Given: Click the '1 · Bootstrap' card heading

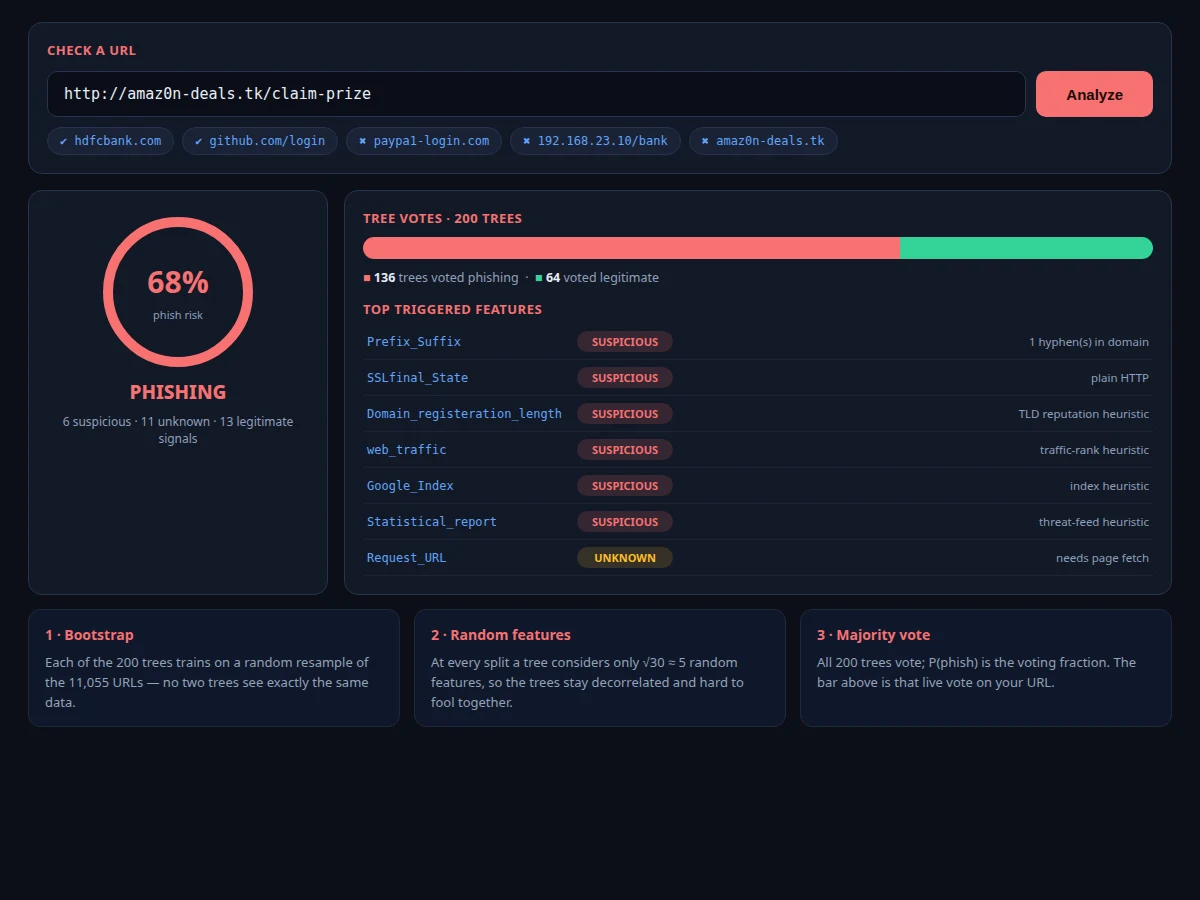Looking at the screenshot, I should click(x=89, y=635).
